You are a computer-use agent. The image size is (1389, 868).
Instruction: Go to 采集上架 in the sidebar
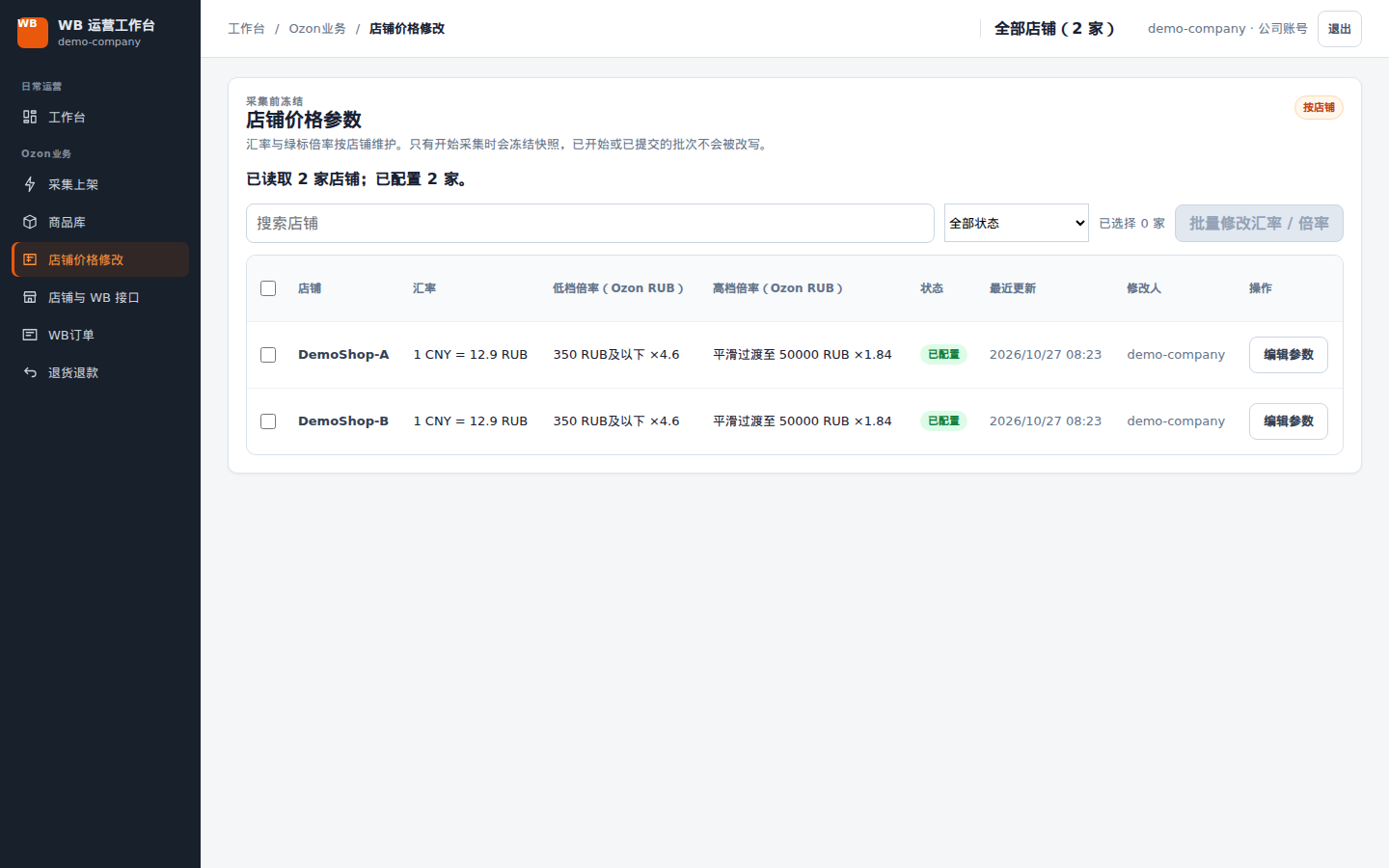point(100,184)
